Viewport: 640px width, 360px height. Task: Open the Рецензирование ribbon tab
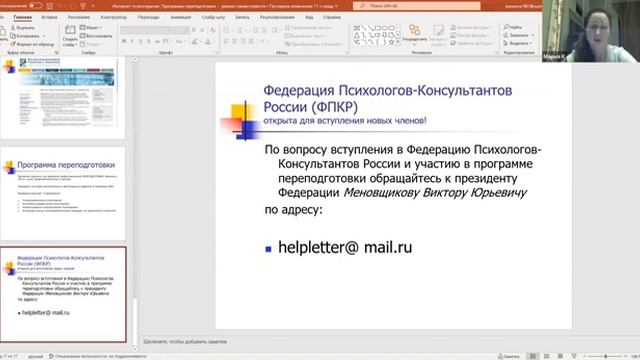point(277,18)
